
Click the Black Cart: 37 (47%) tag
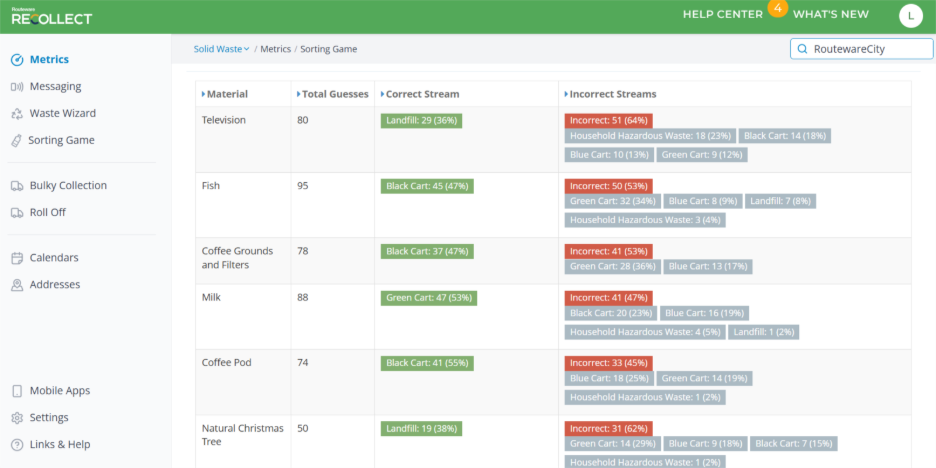tap(427, 251)
